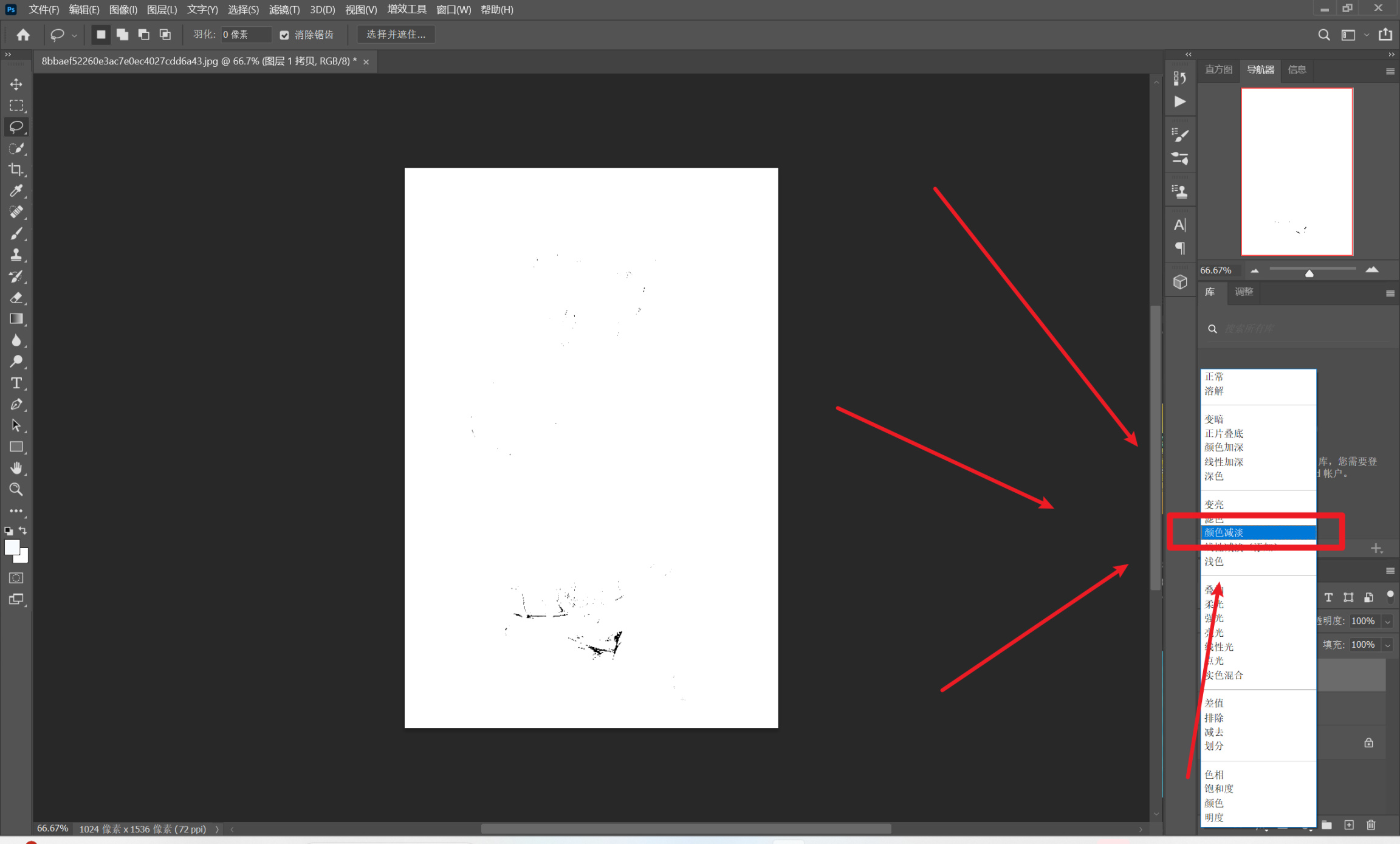Select the Lasso tool in toolbox
Image resolution: width=1400 pixels, height=844 pixels.
pyautogui.click(x=16, y=126)
